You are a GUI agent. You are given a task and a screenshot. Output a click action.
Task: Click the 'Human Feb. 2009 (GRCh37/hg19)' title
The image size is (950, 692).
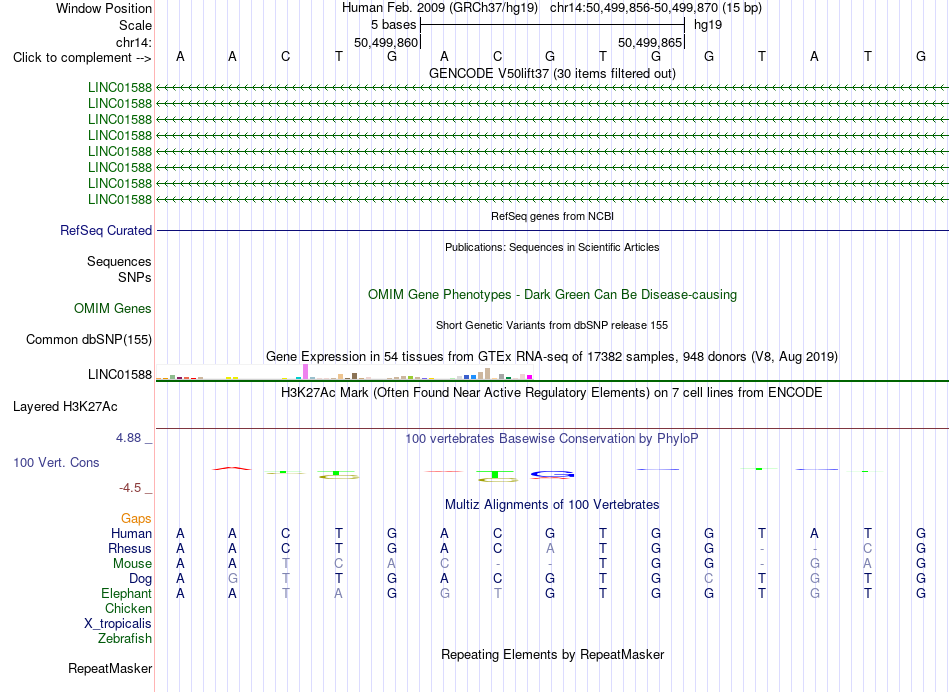pos(440,8)
